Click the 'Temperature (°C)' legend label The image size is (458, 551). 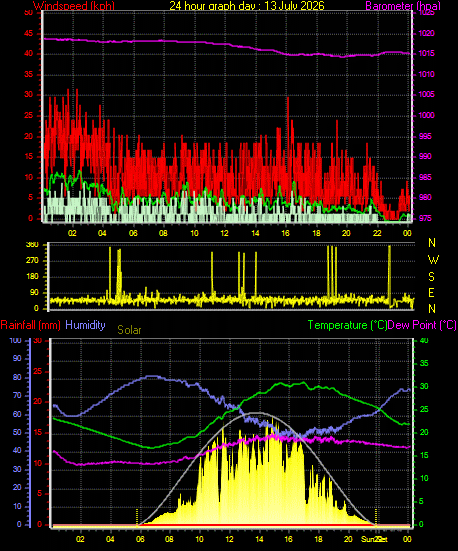(347, 325)
